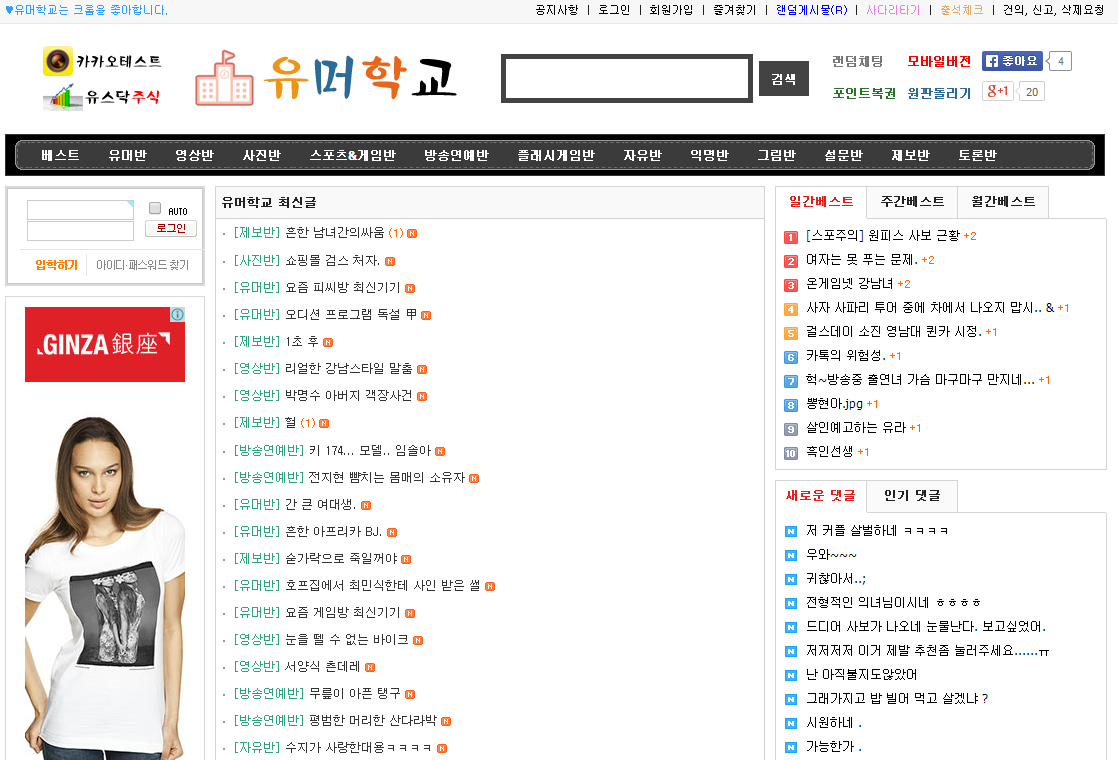Click the Google +1 button
The height and width of the screenshot is (760, 1118).
pyautogui.click(x=997, y=92)
